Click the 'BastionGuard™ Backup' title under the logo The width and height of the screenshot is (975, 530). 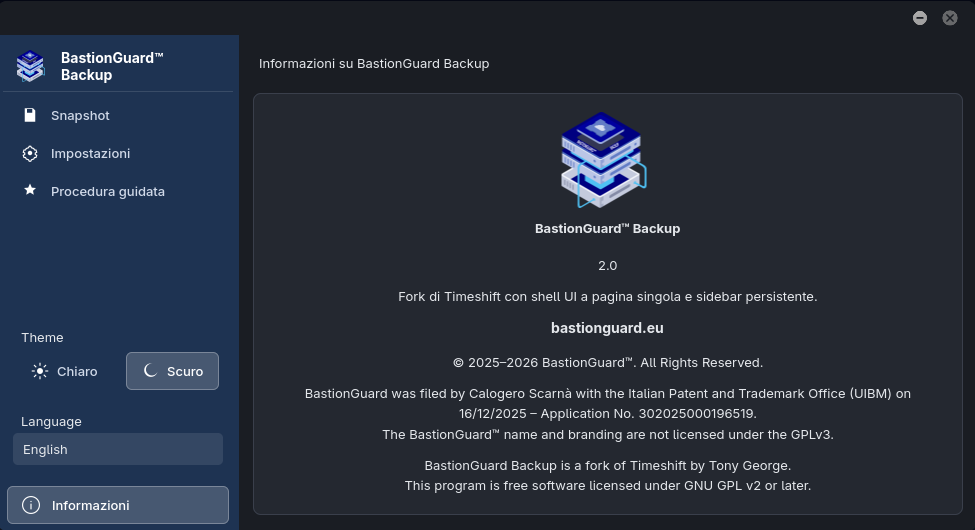click(608, 228)
